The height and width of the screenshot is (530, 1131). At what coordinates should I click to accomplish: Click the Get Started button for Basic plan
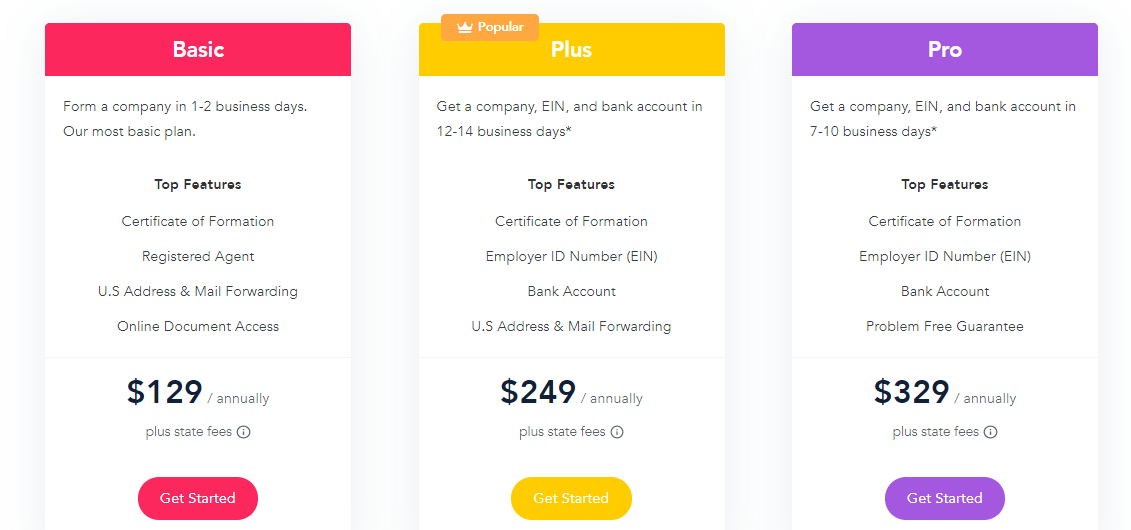[x=198, y=498]
